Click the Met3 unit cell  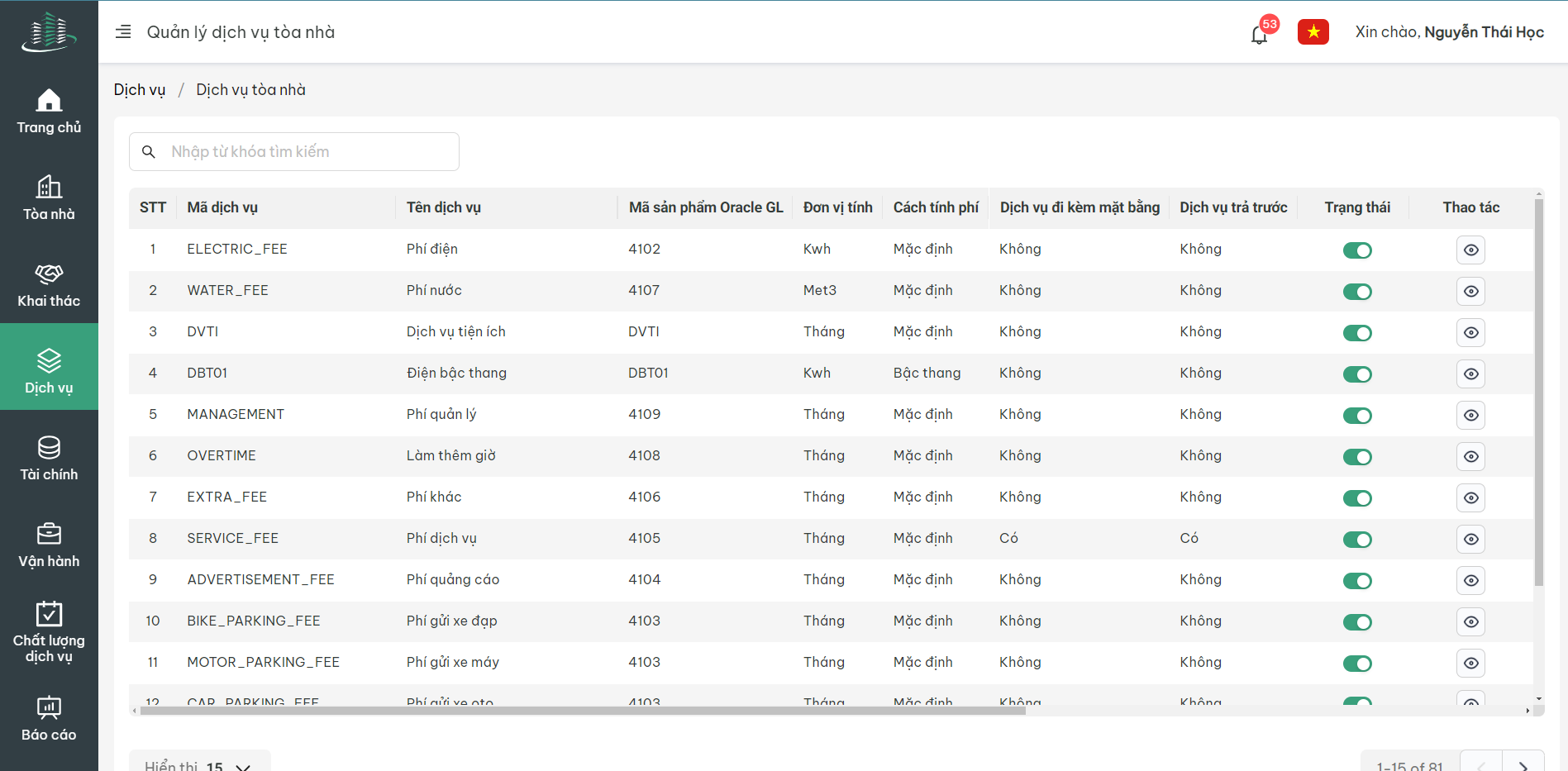(x=820, y=290)
